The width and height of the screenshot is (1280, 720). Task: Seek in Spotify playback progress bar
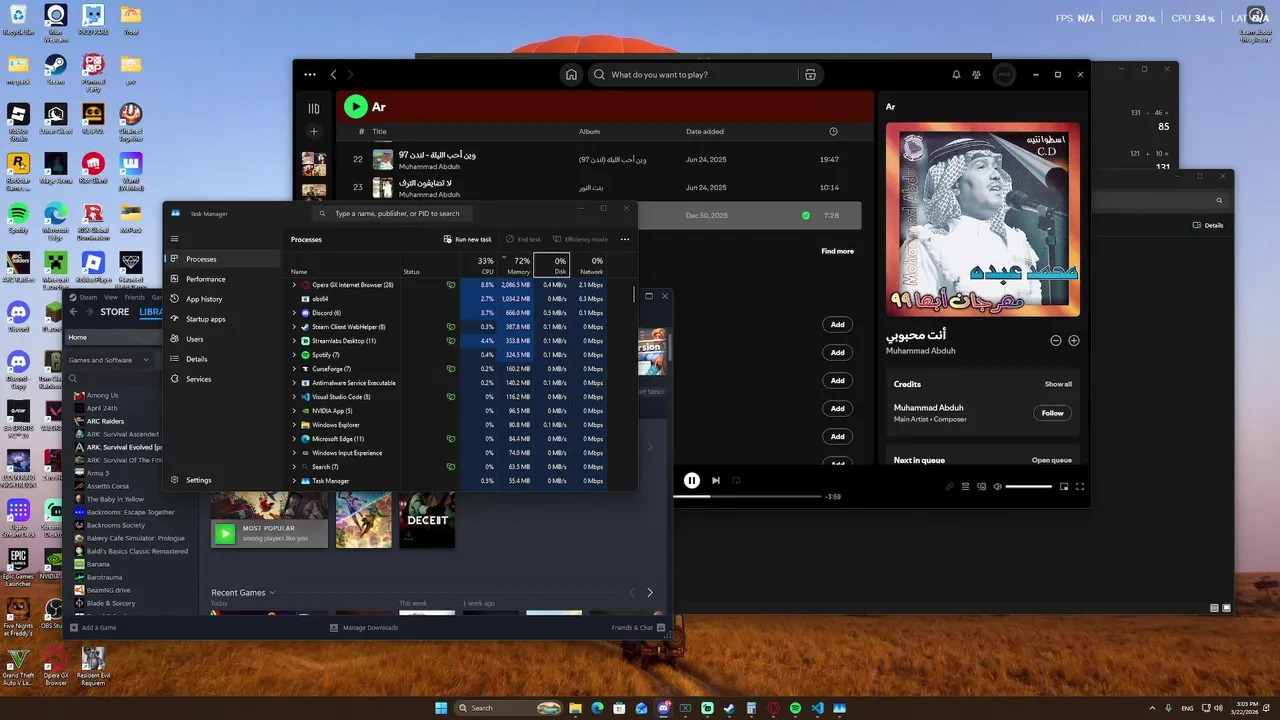pyautogui.click(x=748, y=496)
